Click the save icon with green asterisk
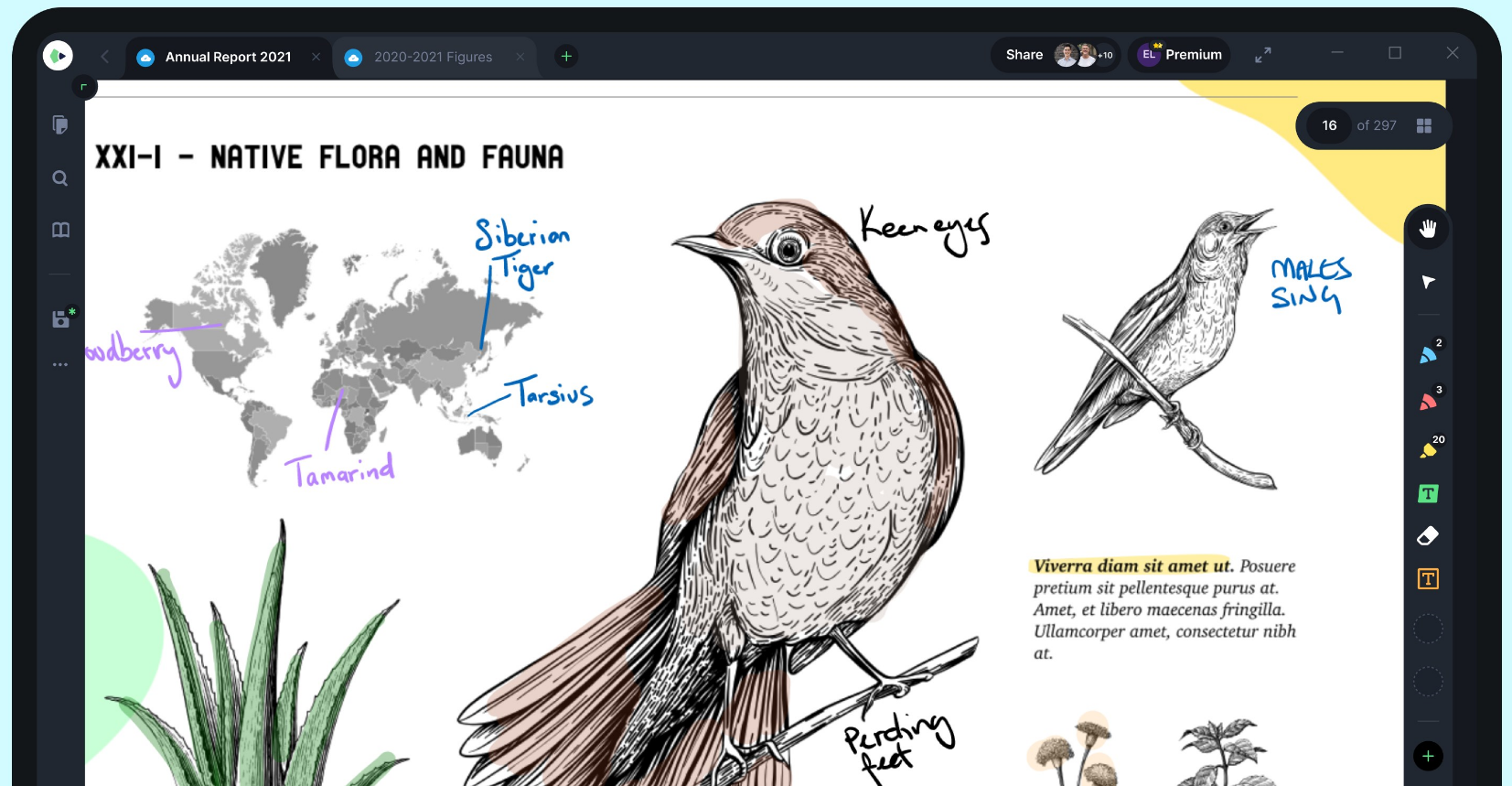 pyautogui.click(x=61, y=318)
